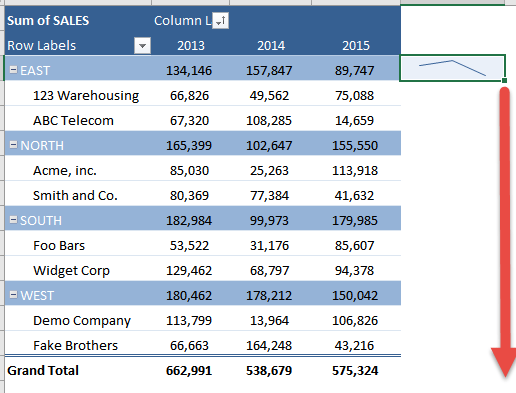The width and height of the screenshot is (516, 393).
Task: Click Acme, inc. 2014 value 25,263
Action: pyautogui.click(x=269, y=171)
